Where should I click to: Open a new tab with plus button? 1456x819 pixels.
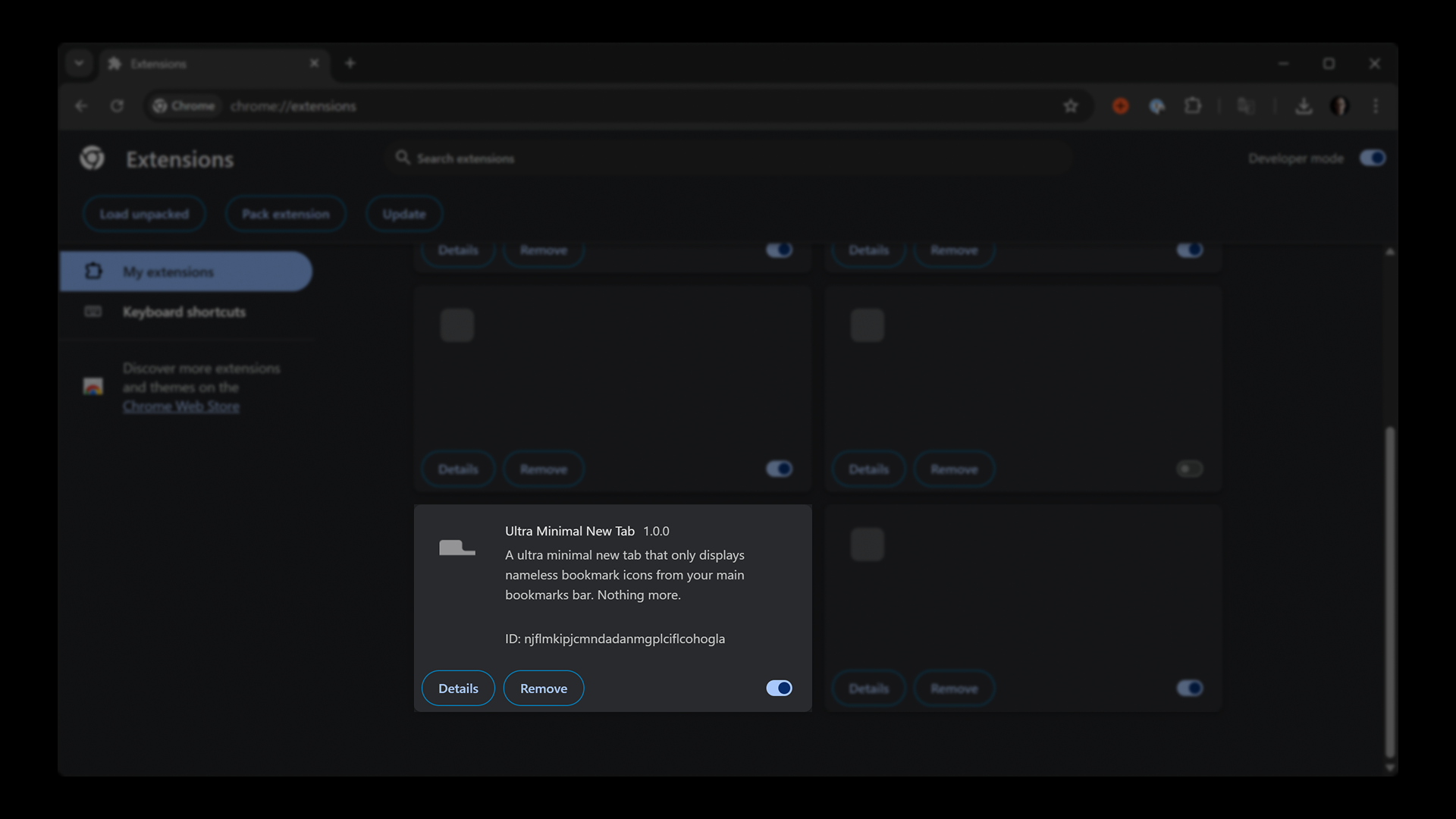click(350, 64)
